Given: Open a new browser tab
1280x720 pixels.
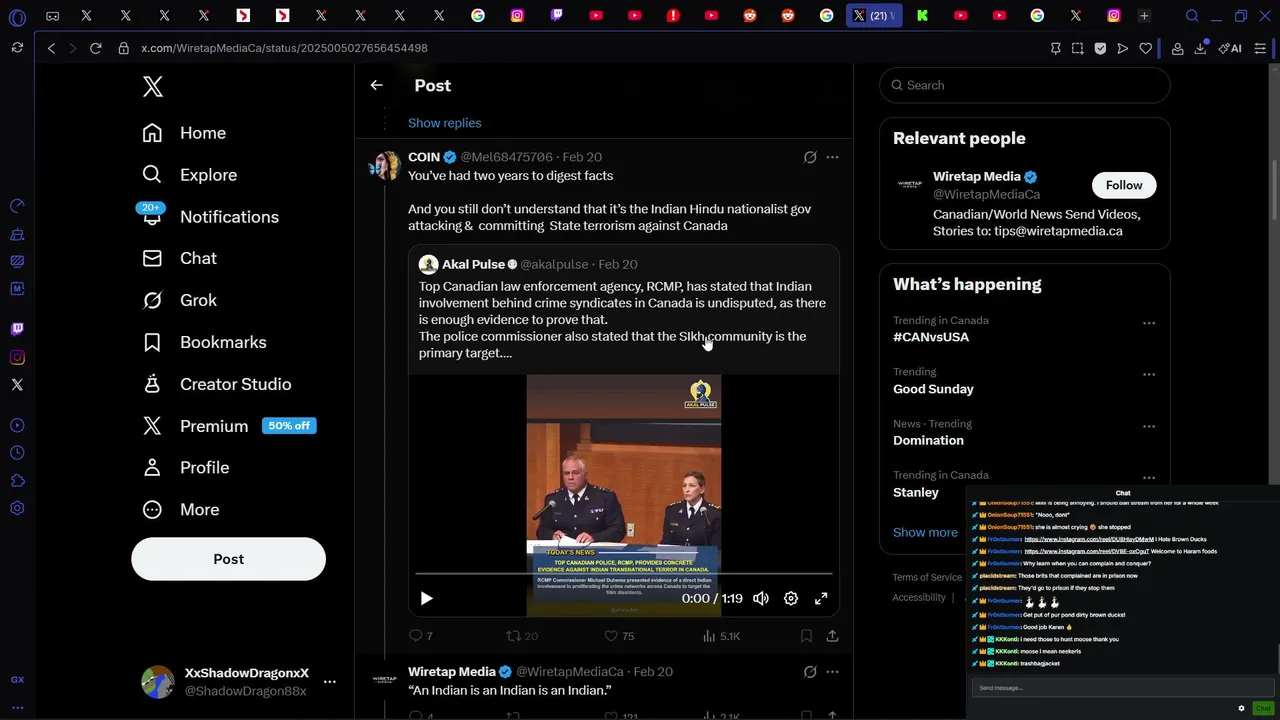Looking at the screenshot, I should pos(1144,16).
